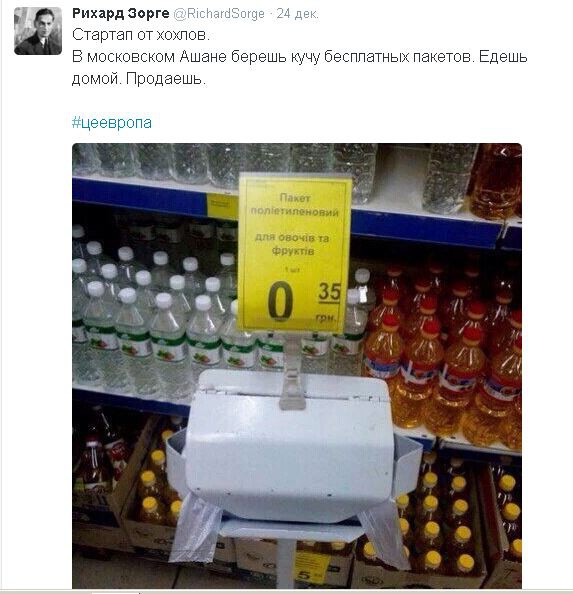Click the words домой. Продаешь.
Viewport: 573px width, 594px height.
139,79
